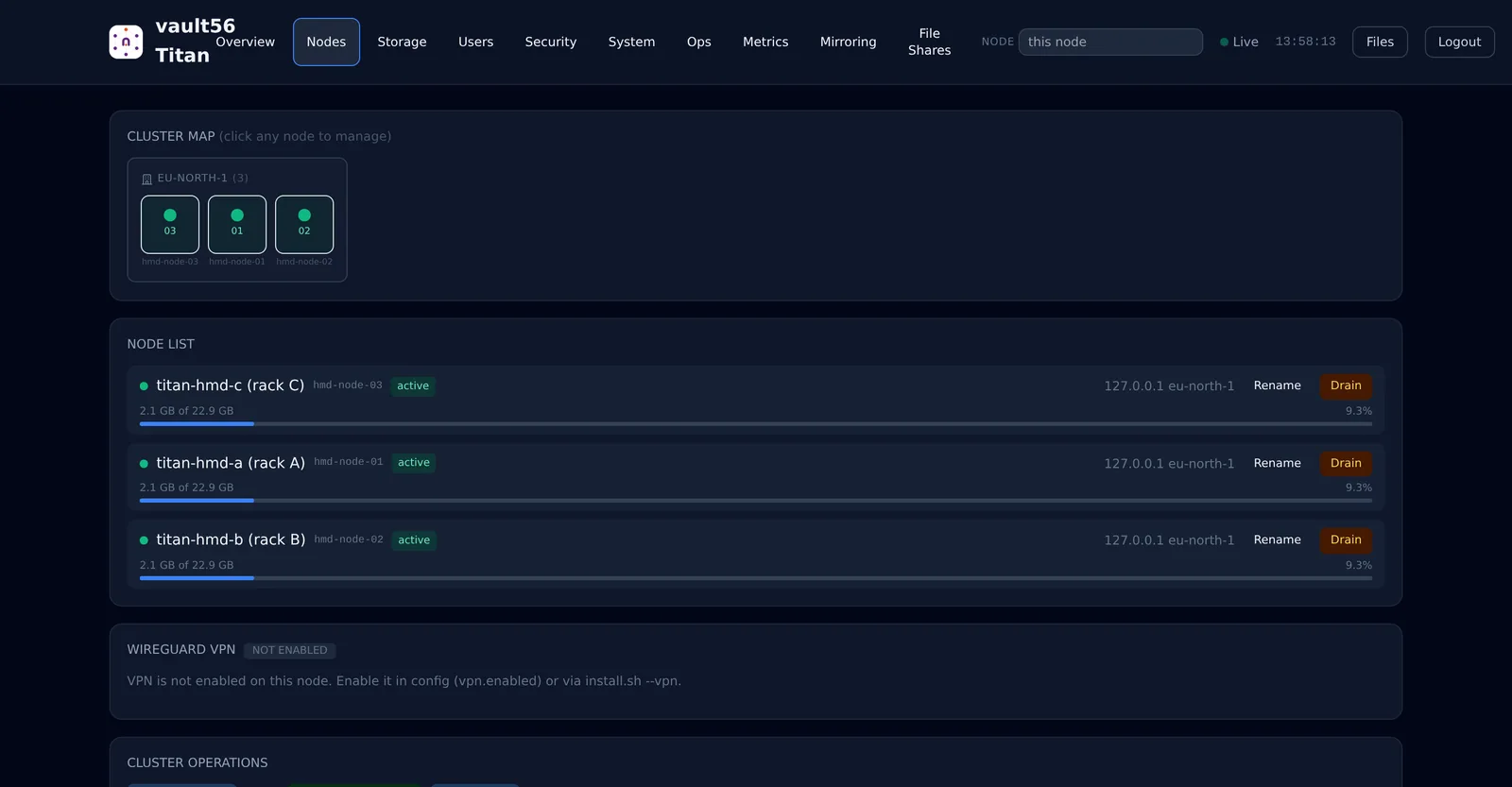Click the 'titan-hmd-b (rack B)' node name
This screenshot has height=787, width=1512.
[231, 539]
